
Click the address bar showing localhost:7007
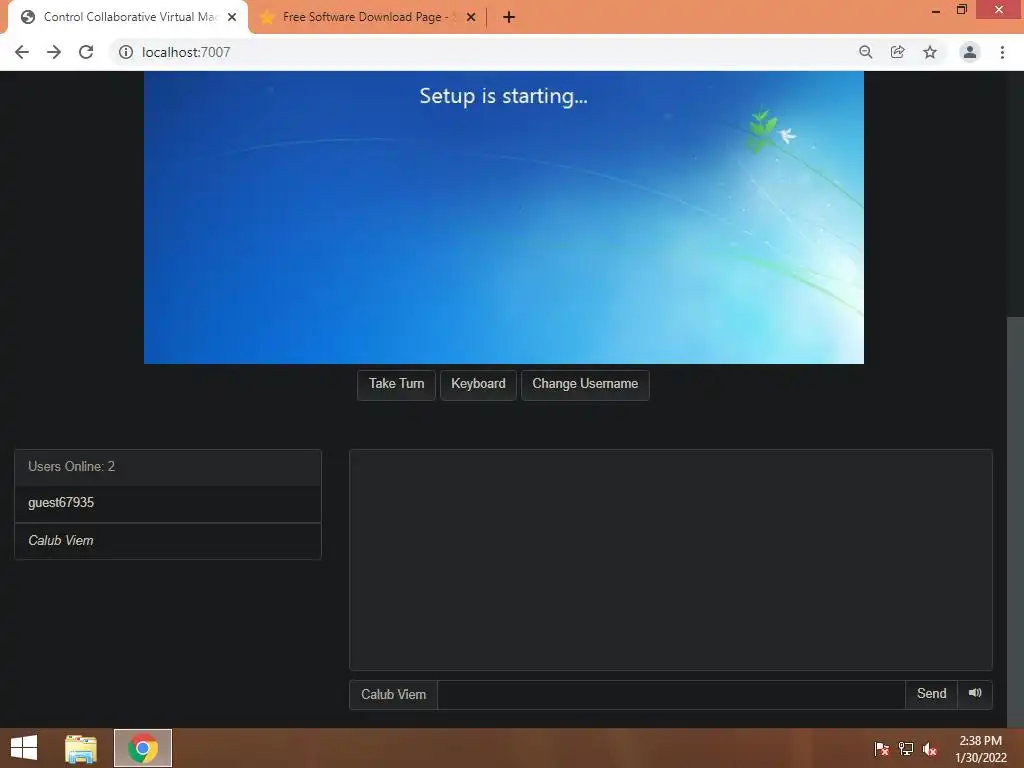point(483,52)
